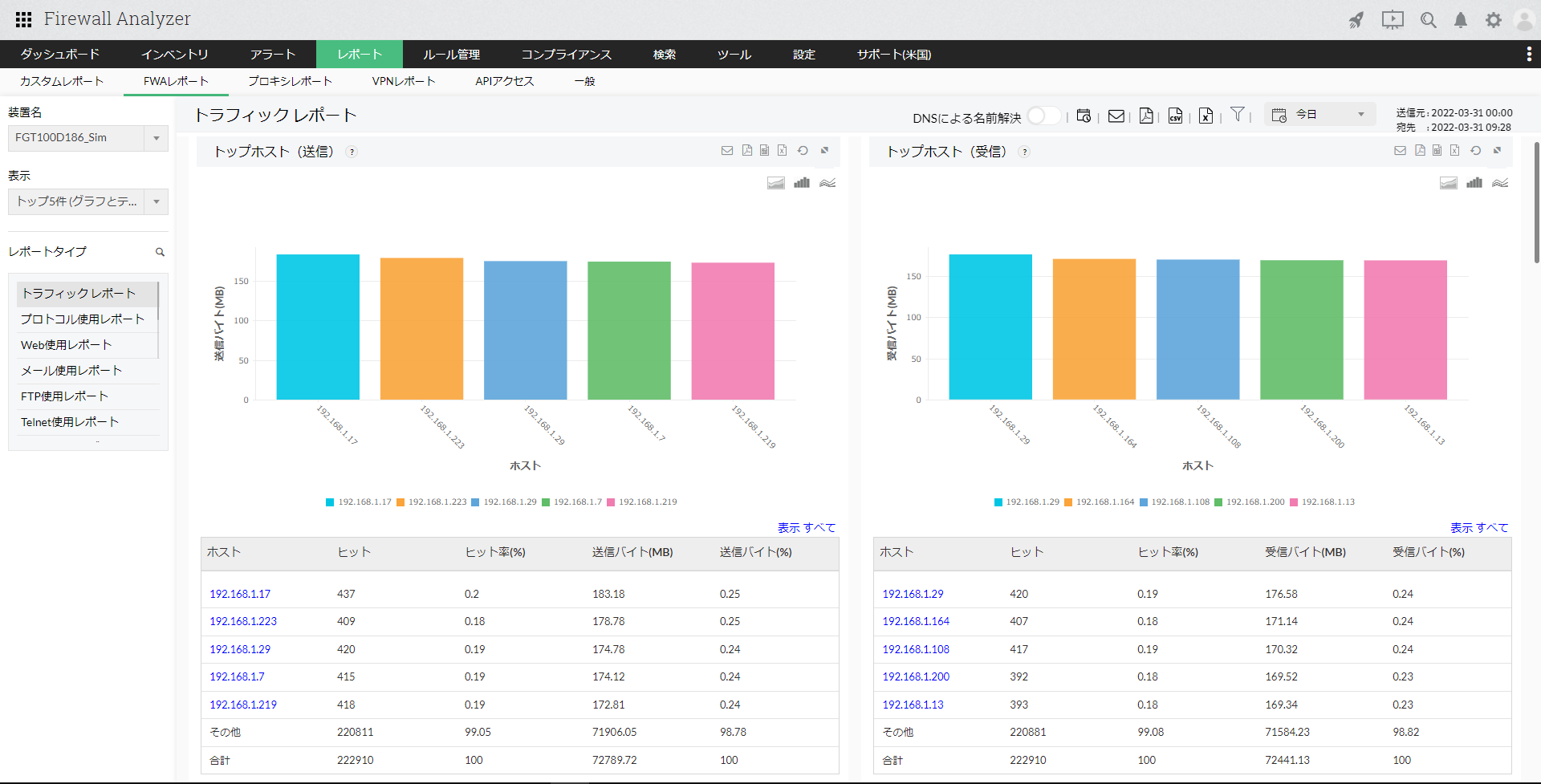Open the notifications bell

(x=1461, y=20)
